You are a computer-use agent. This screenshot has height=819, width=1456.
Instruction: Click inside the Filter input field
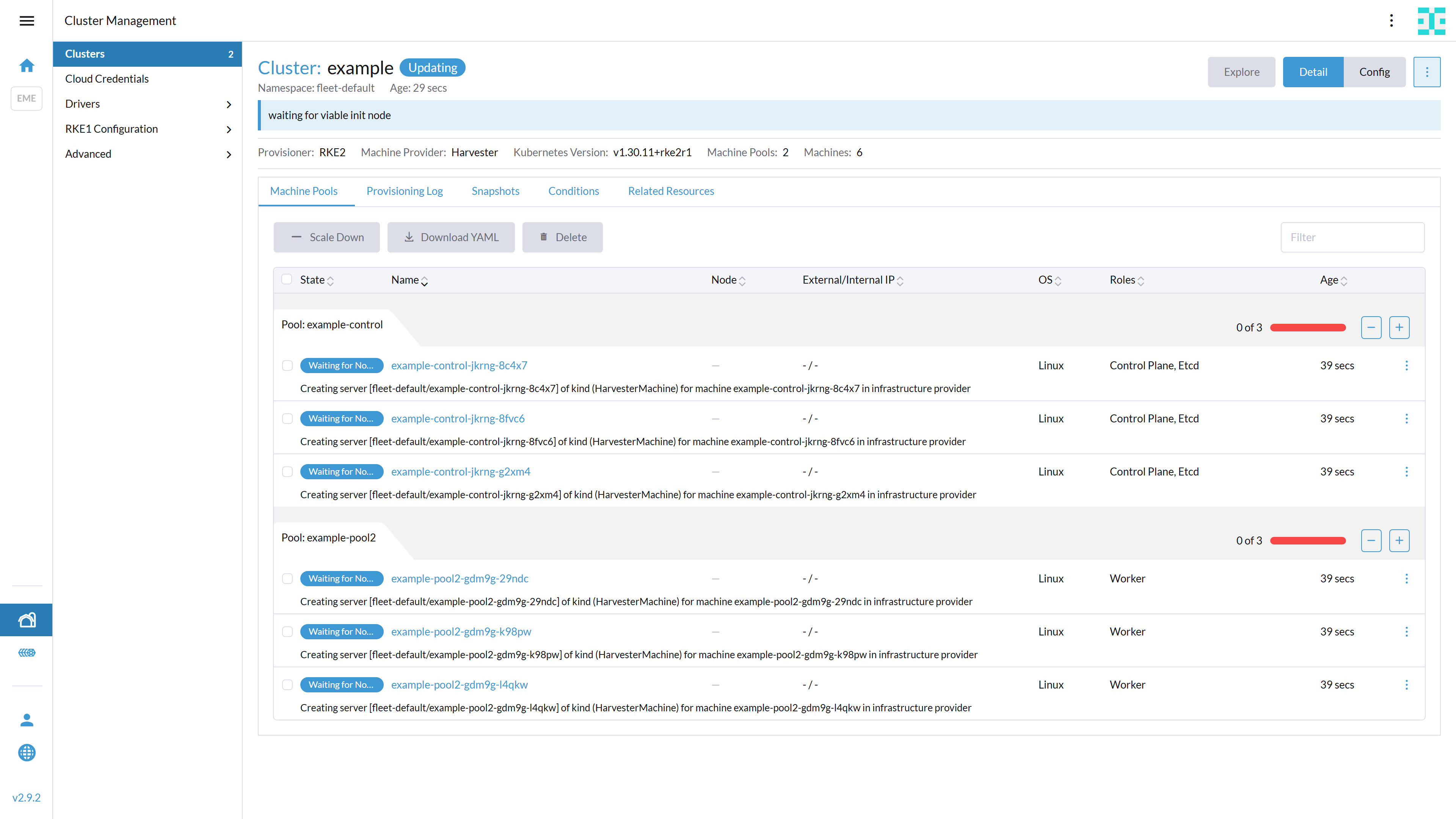(1352, 237)
